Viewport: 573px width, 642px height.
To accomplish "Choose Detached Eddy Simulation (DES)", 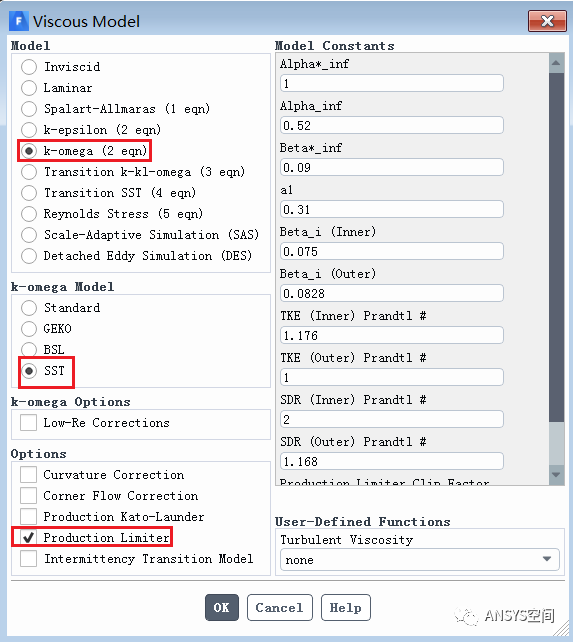I will pos(29,256).
